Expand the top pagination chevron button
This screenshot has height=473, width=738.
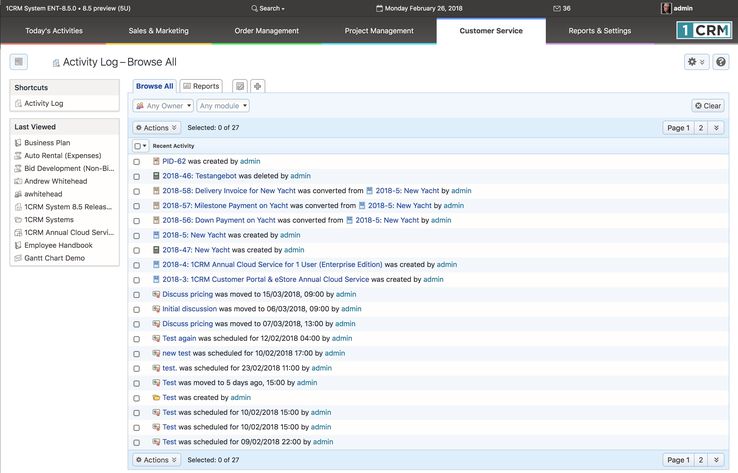[716, 128]
